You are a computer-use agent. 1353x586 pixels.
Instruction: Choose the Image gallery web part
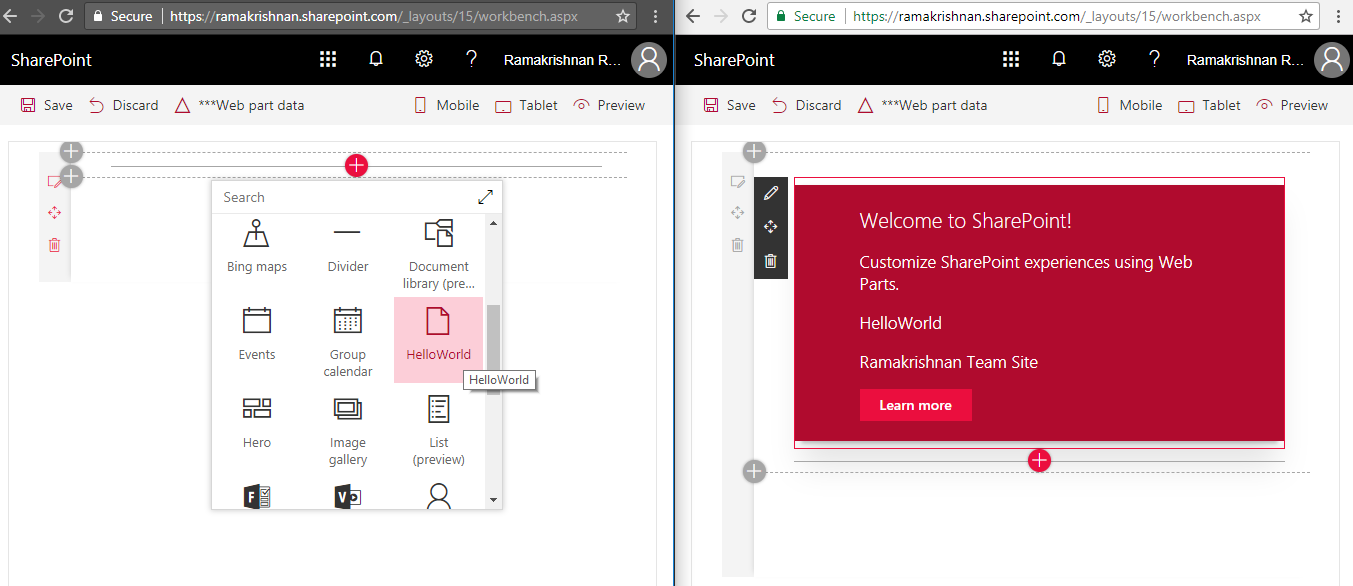point(347,430)
